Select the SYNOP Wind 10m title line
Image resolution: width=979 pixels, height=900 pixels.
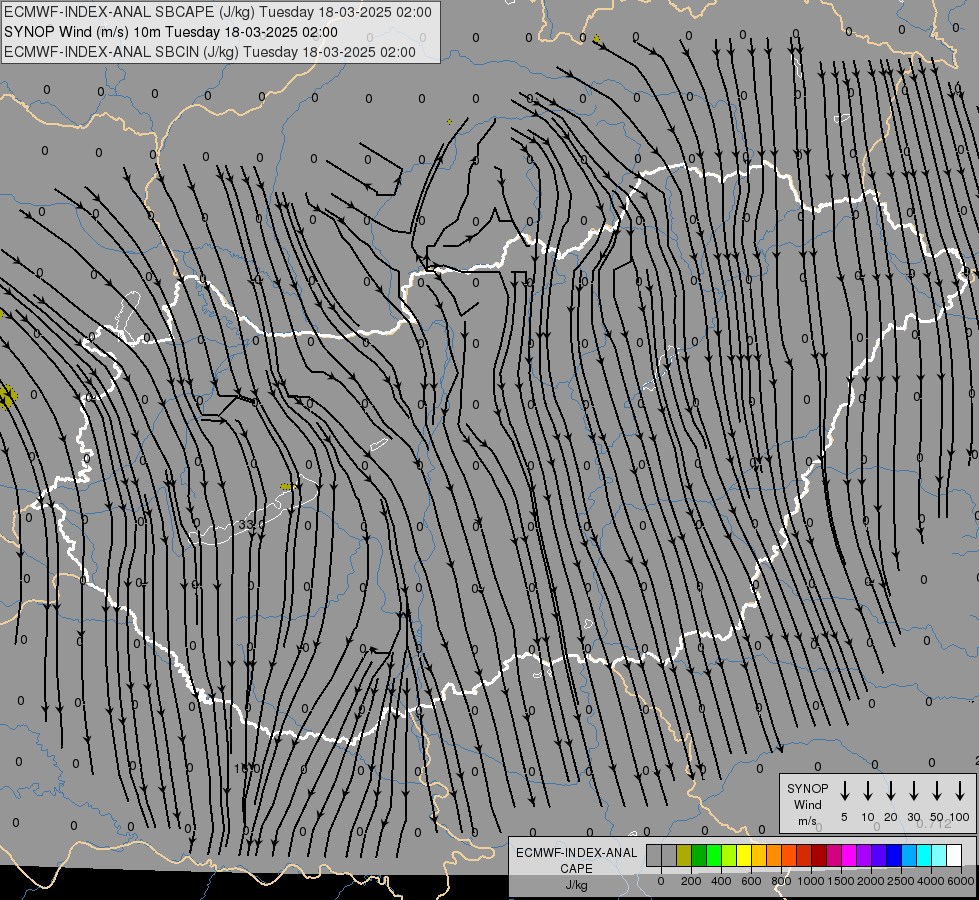coord(170,32)
